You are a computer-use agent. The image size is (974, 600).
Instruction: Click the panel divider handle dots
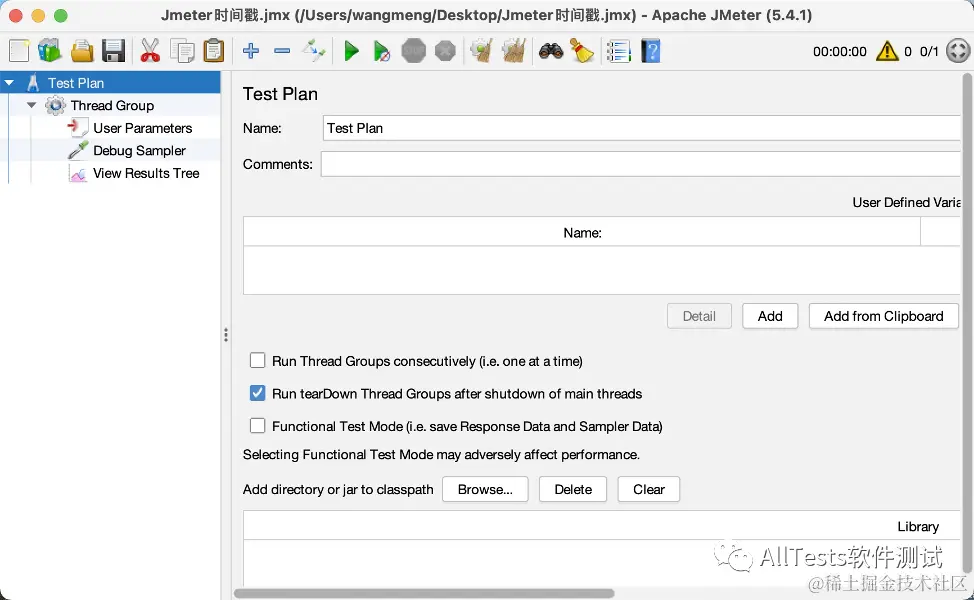coord(226,335)
